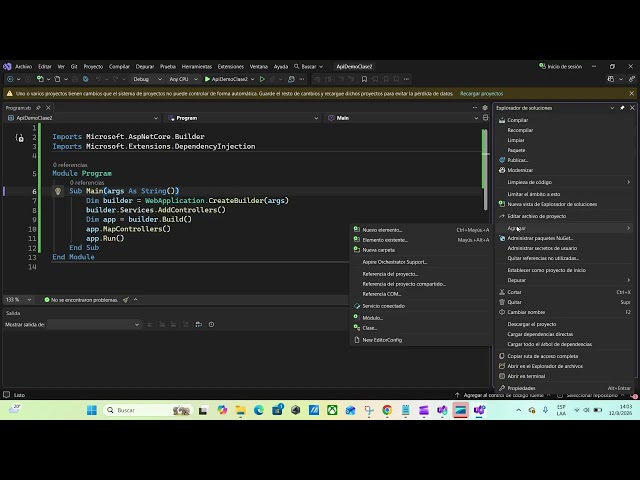Click the lightbulb quick actions icon on line 6
Image resolution: width=640 pixels, height=480 pixels.
click(x=58, y=191)
